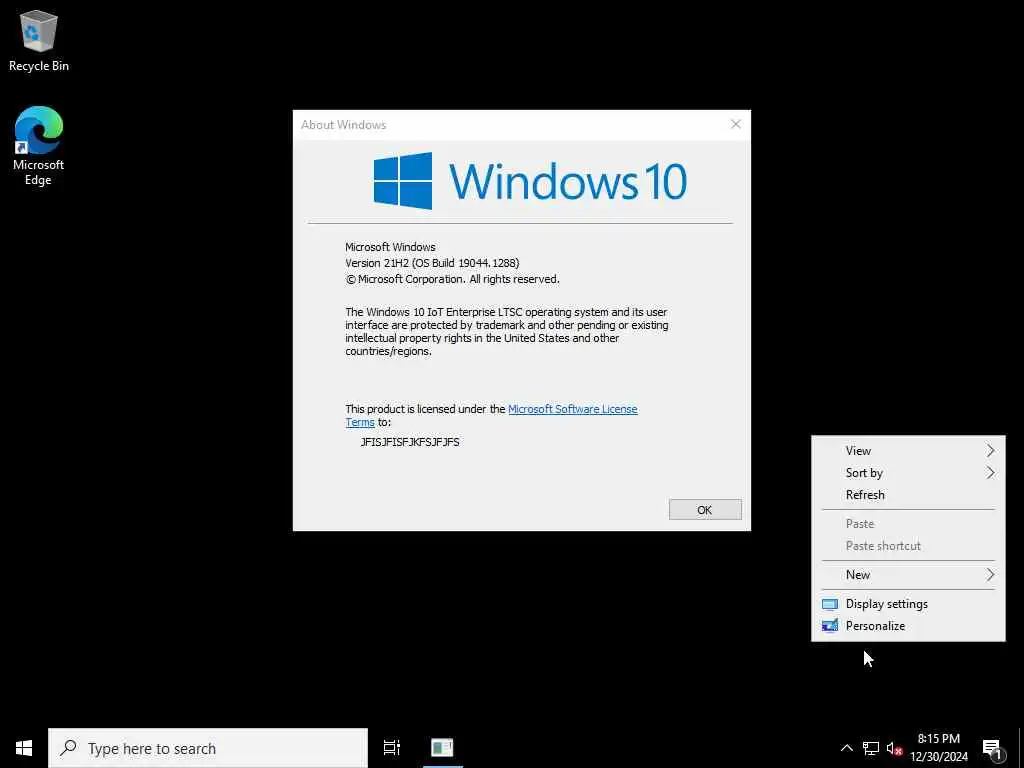Click the magnifier icon in the search box

coord(68,748)
